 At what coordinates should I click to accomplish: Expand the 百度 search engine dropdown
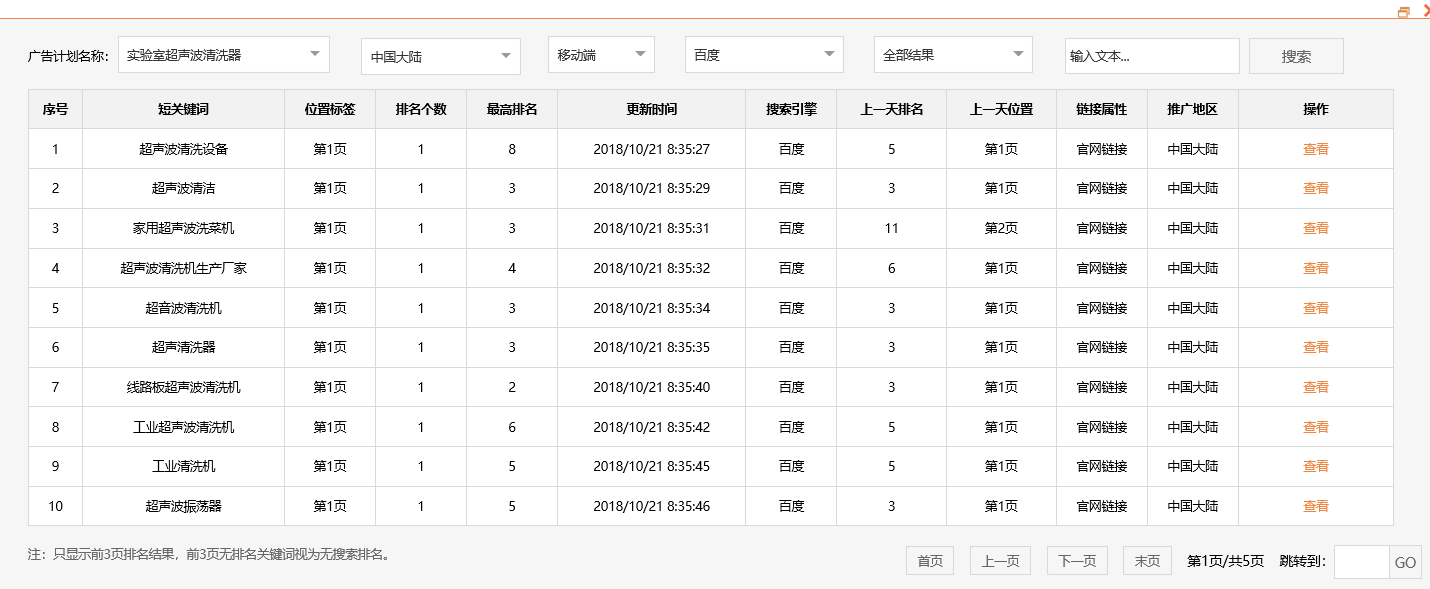coord(763,54)
